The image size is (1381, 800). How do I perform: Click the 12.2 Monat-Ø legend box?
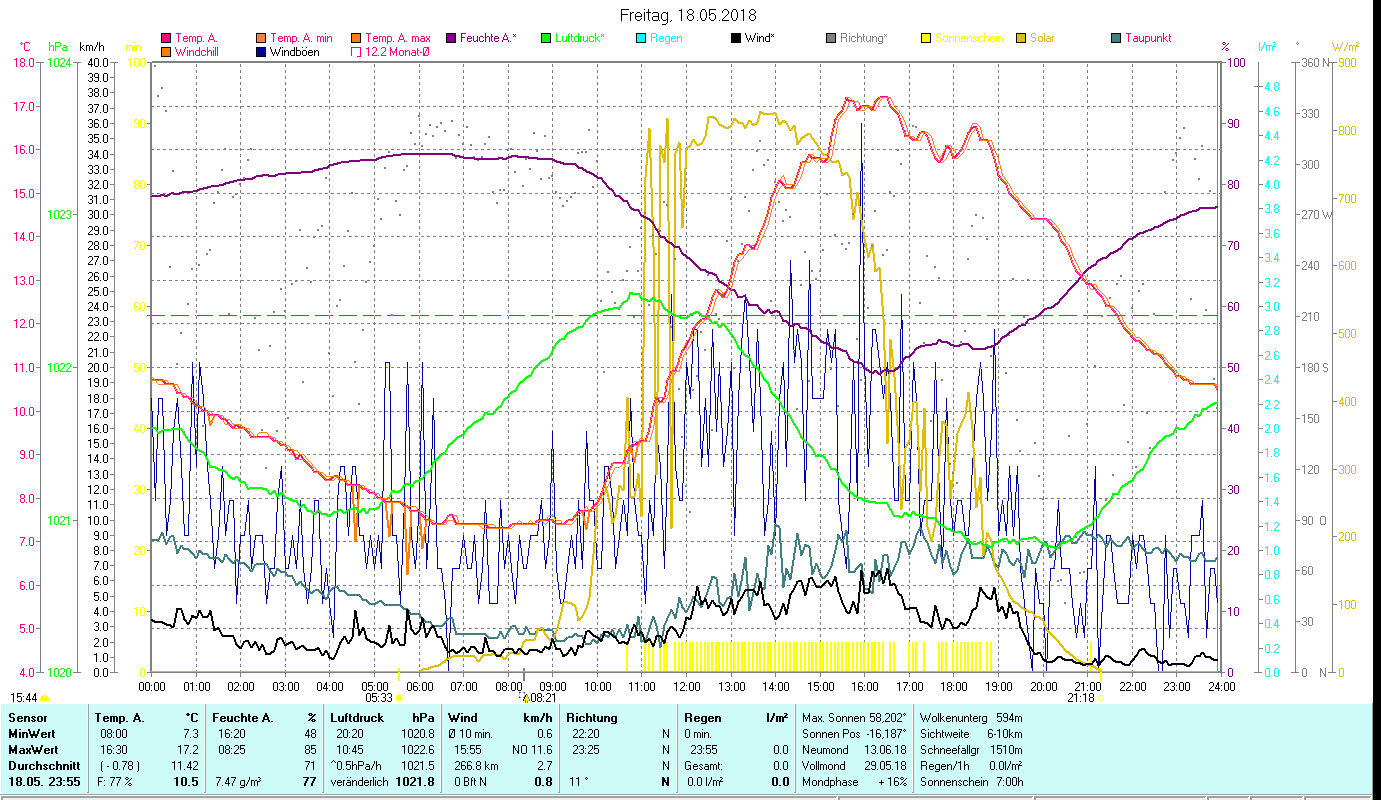pos(356,51)
